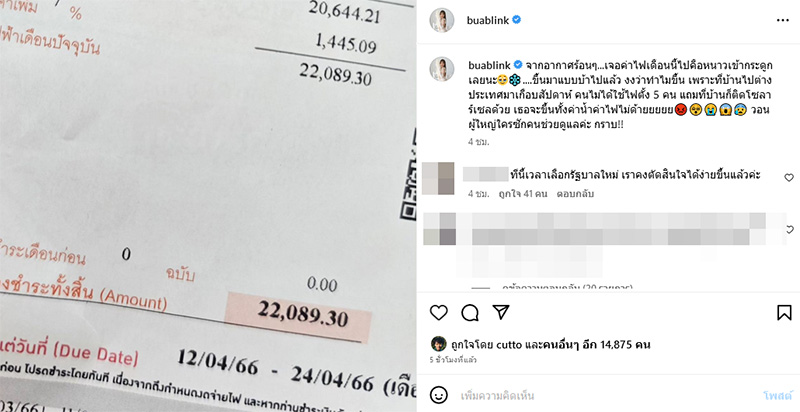
Task: Click first commenter's blurred avatar
Action: pos(438,178)
